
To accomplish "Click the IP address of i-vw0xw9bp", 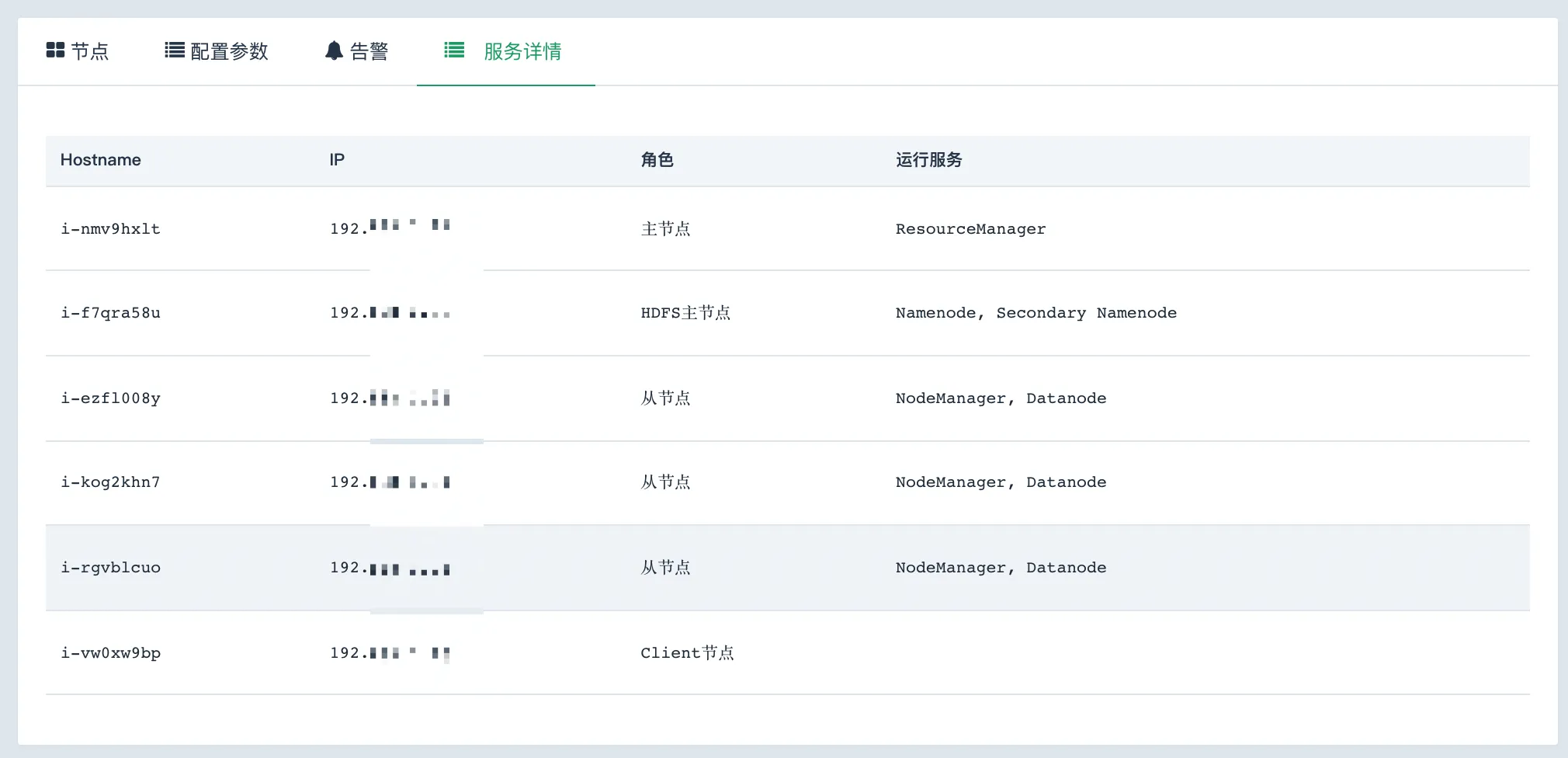I will pos(390,653).
